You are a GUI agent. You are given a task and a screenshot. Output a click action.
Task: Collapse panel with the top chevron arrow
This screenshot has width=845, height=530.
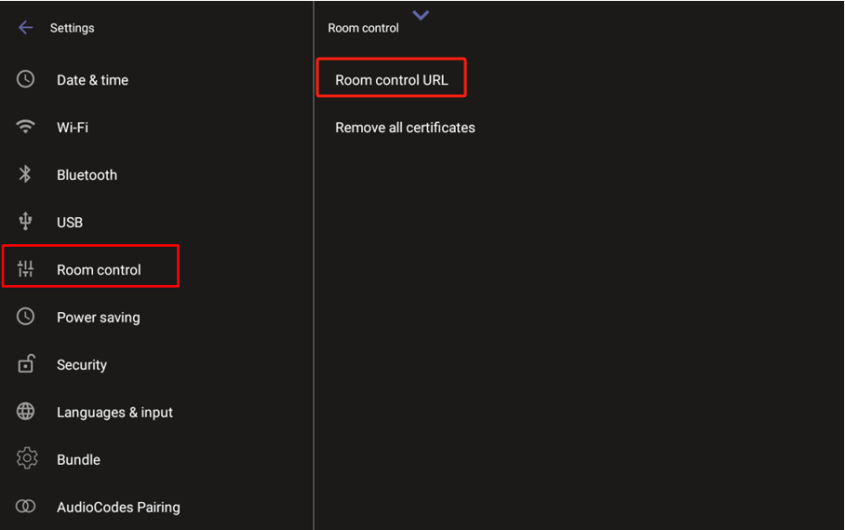421,15
